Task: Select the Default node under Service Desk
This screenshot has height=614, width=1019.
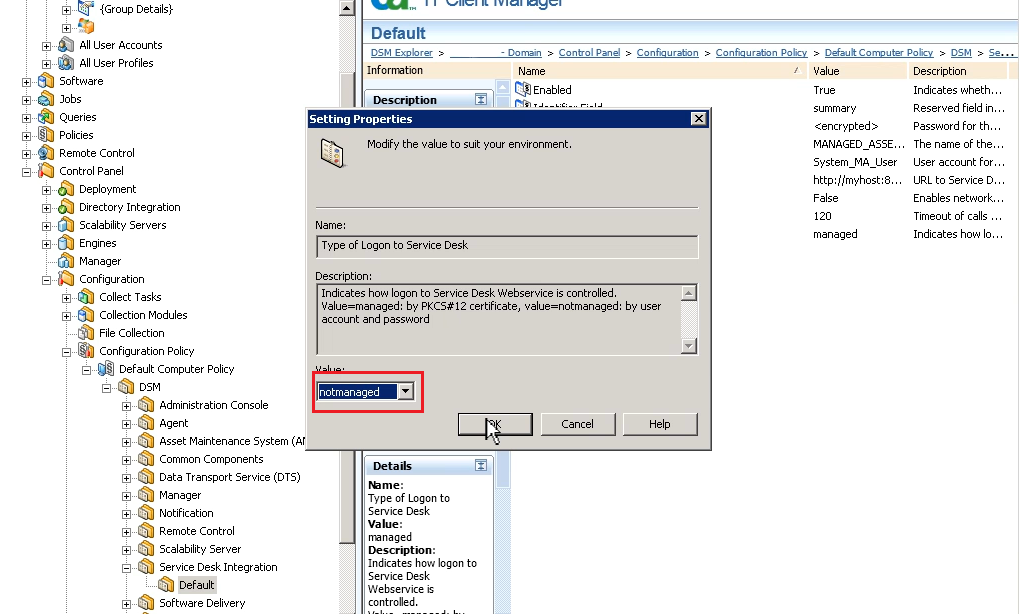Action: pos(196,585)
